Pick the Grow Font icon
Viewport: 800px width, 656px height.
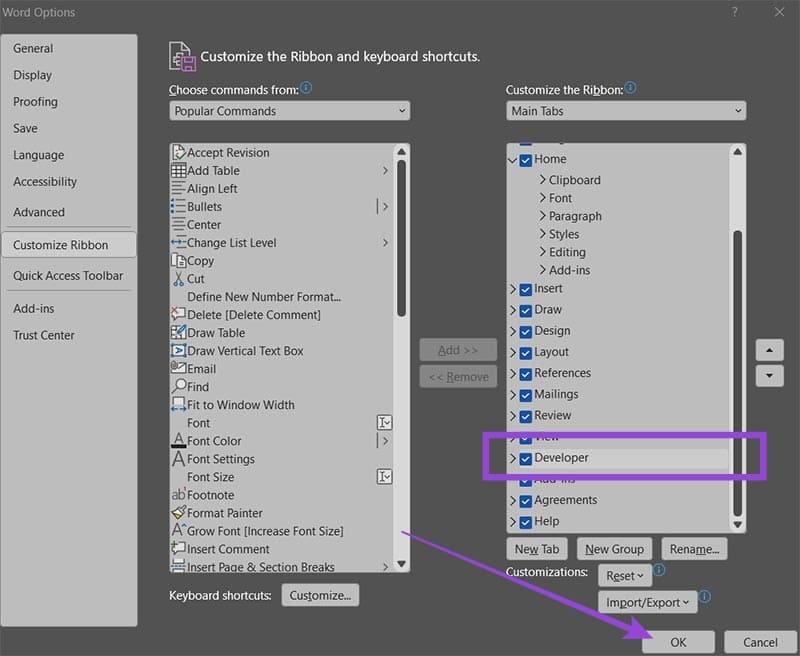(178, 530)
